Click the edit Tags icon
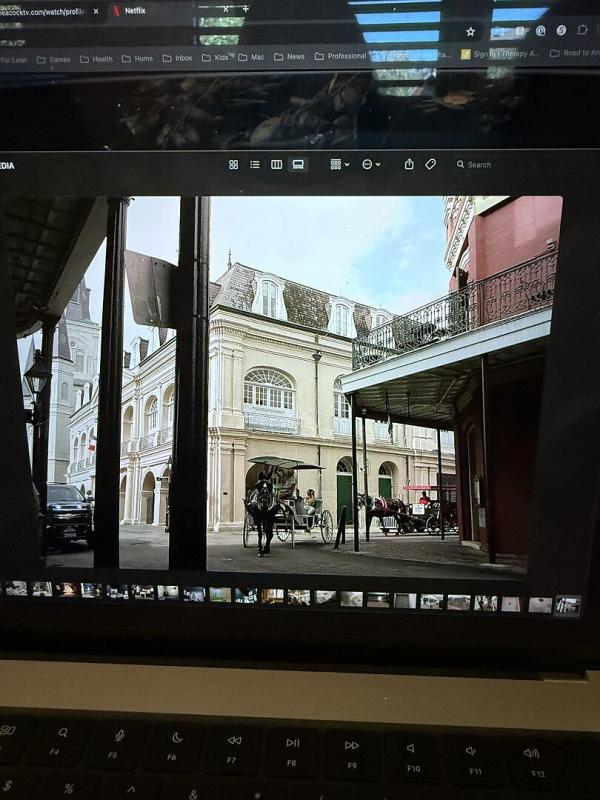 [431, 164]
